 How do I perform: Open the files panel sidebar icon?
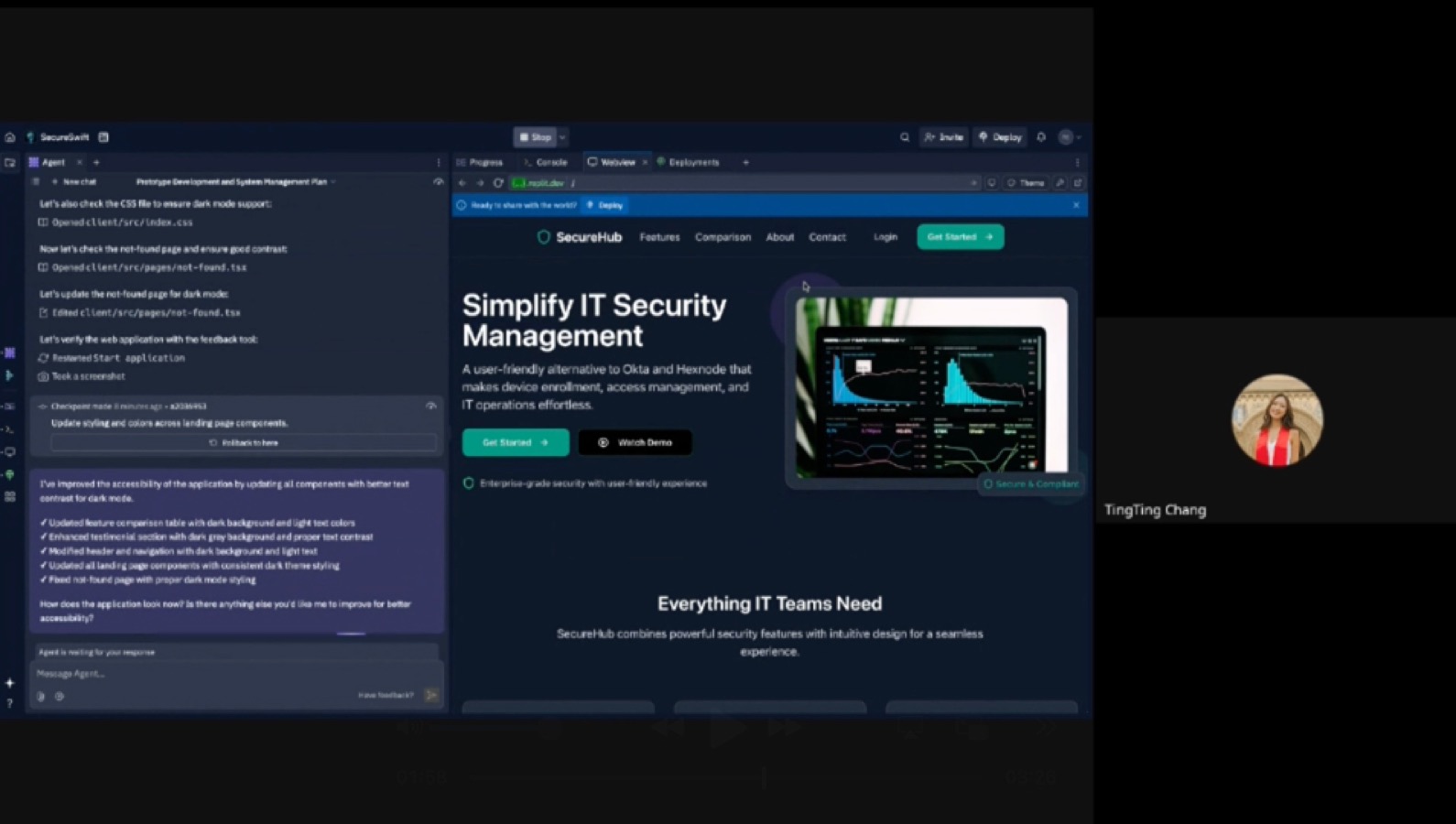[10, 163]
